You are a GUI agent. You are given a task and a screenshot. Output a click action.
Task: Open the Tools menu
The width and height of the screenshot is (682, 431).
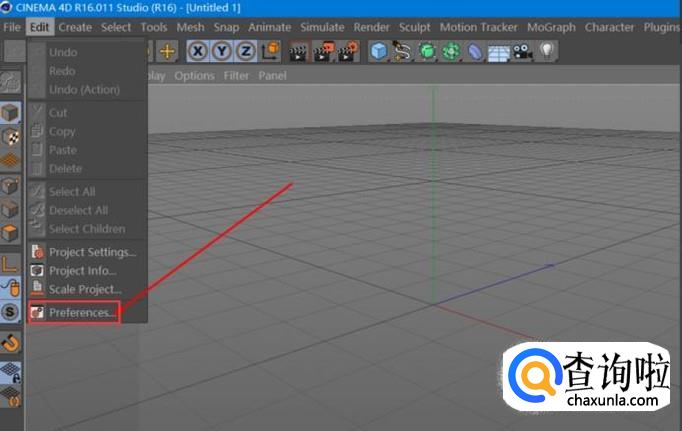[154, 27]
